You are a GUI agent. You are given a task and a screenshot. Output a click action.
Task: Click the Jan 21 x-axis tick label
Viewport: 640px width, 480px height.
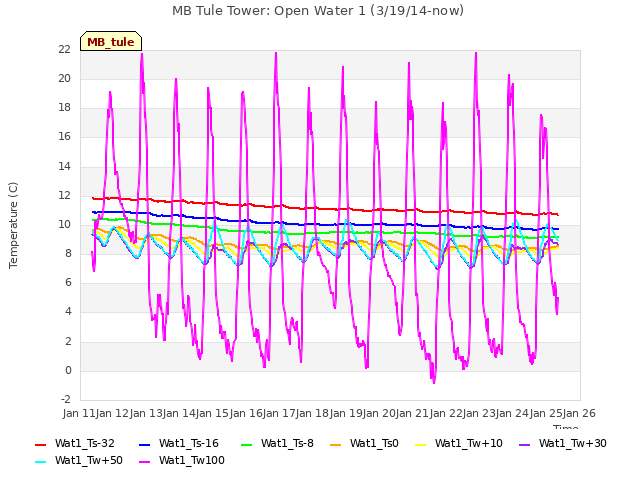pos(412,413)
